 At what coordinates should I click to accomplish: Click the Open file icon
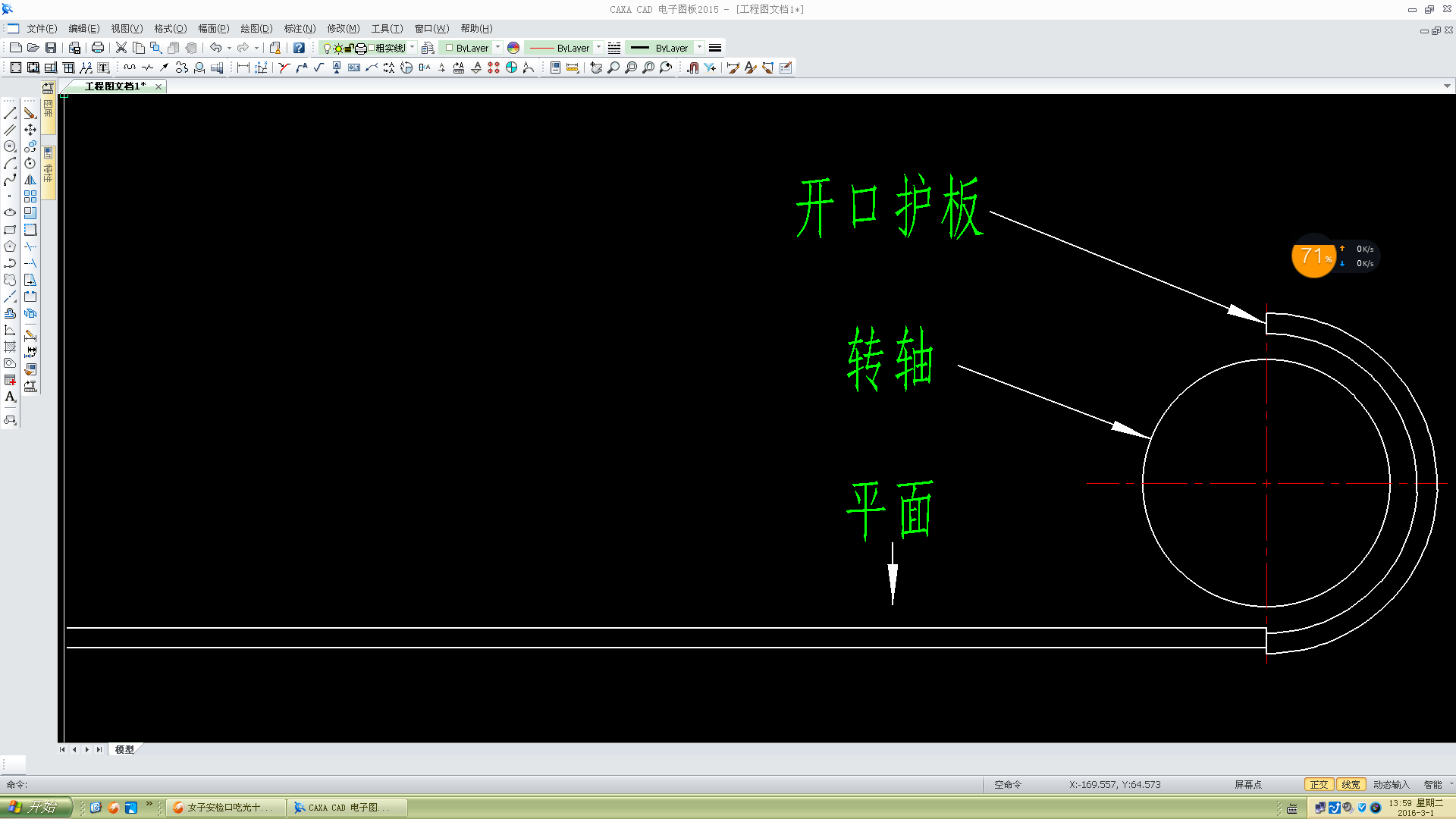(x=33, y=48)
